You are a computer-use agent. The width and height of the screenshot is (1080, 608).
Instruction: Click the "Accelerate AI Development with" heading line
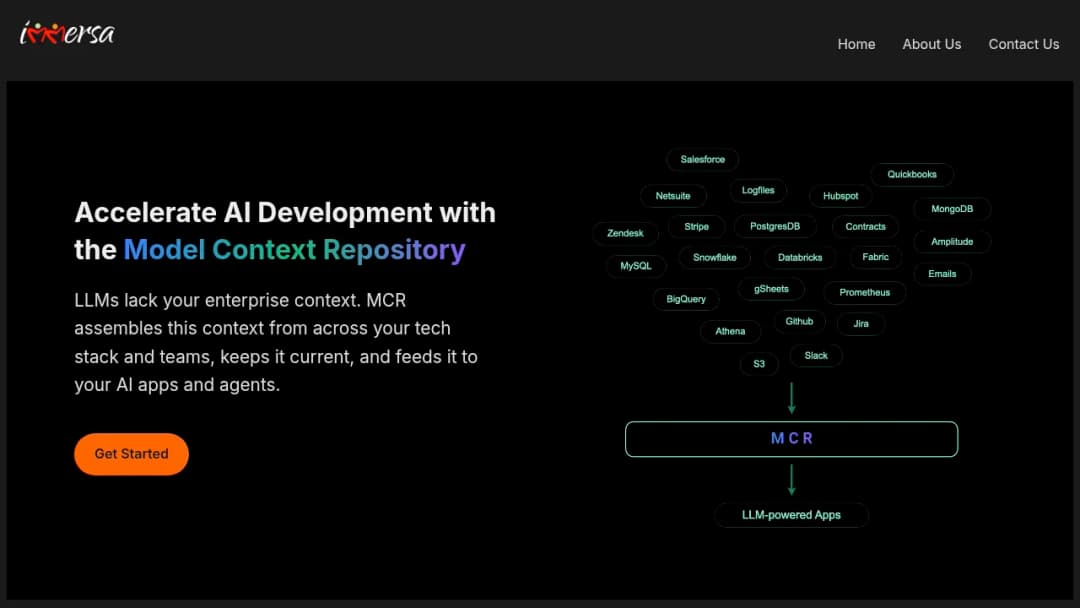click(x=285, y=213)
